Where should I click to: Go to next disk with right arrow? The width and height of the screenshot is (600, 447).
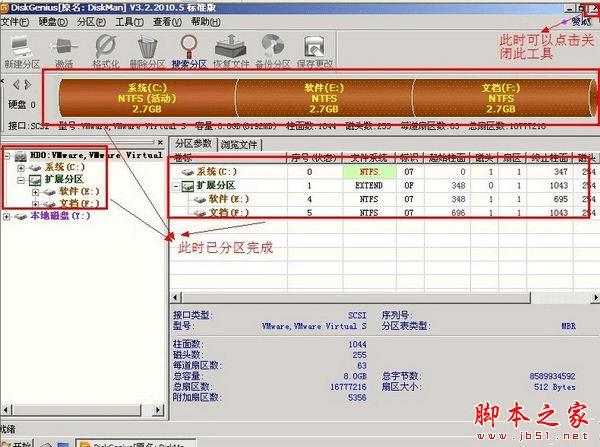(28, 85)
